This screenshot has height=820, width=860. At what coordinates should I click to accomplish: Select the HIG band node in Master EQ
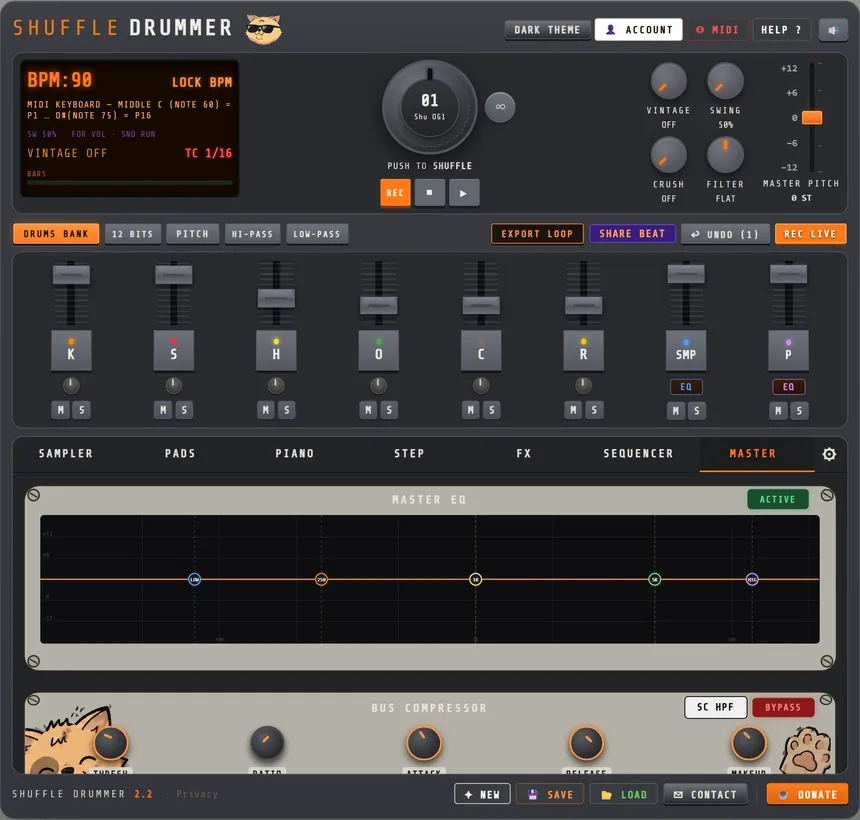click(x=752, y=579)
